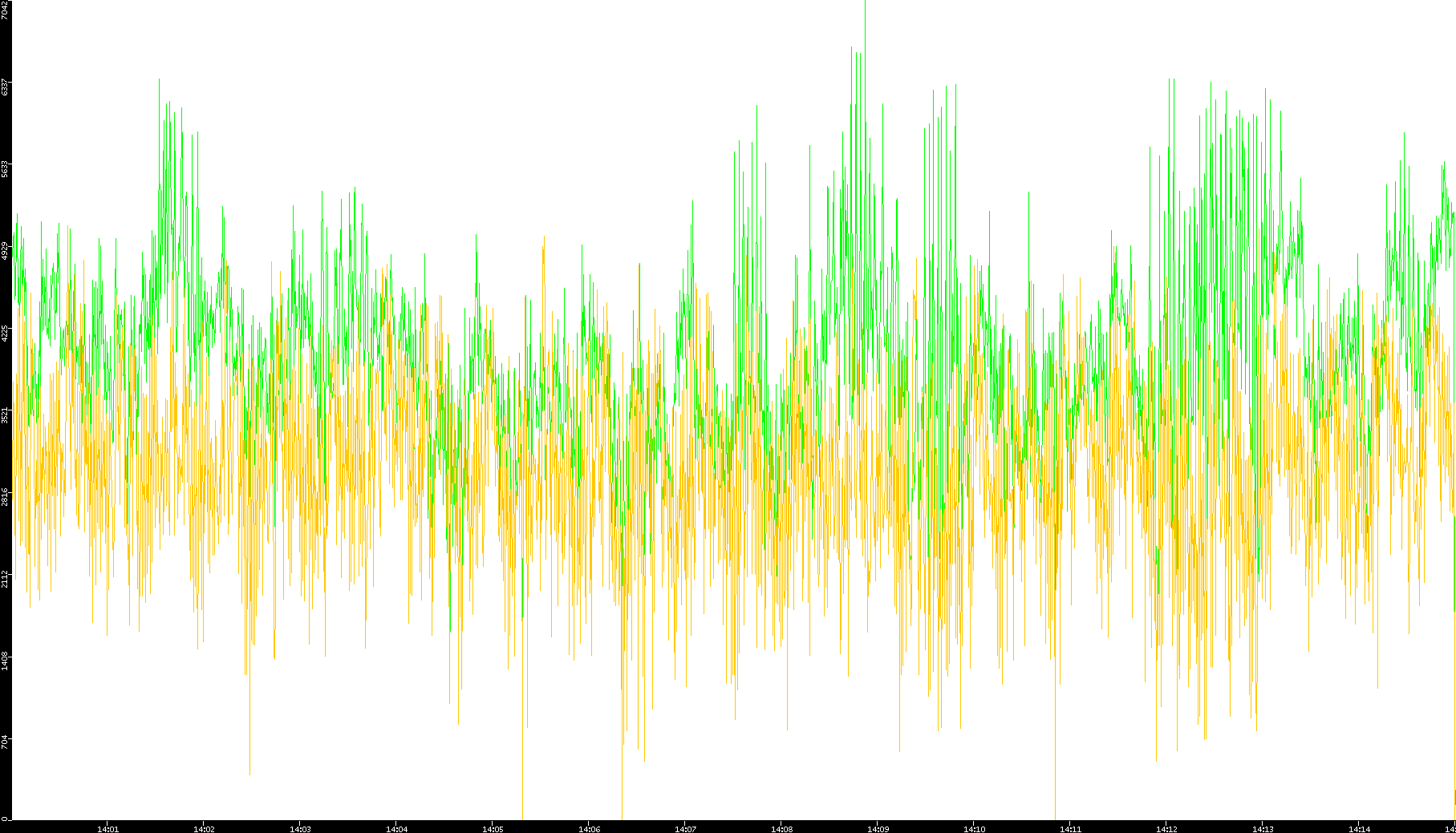The width and height of the screenshot is (1456, 833).
Task: Click the 14:07 time axis label
Action: (x=685, y=829)
